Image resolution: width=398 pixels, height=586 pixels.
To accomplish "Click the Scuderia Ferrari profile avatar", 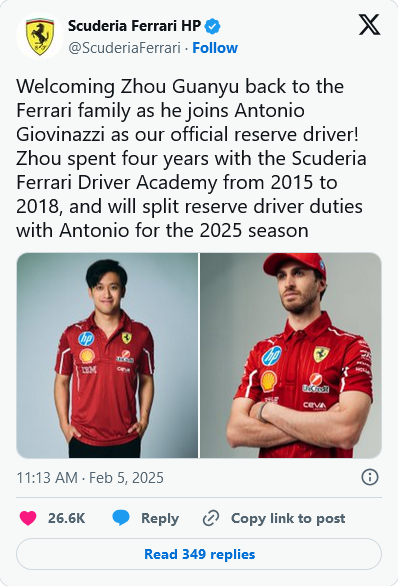I will pos(39,36).
